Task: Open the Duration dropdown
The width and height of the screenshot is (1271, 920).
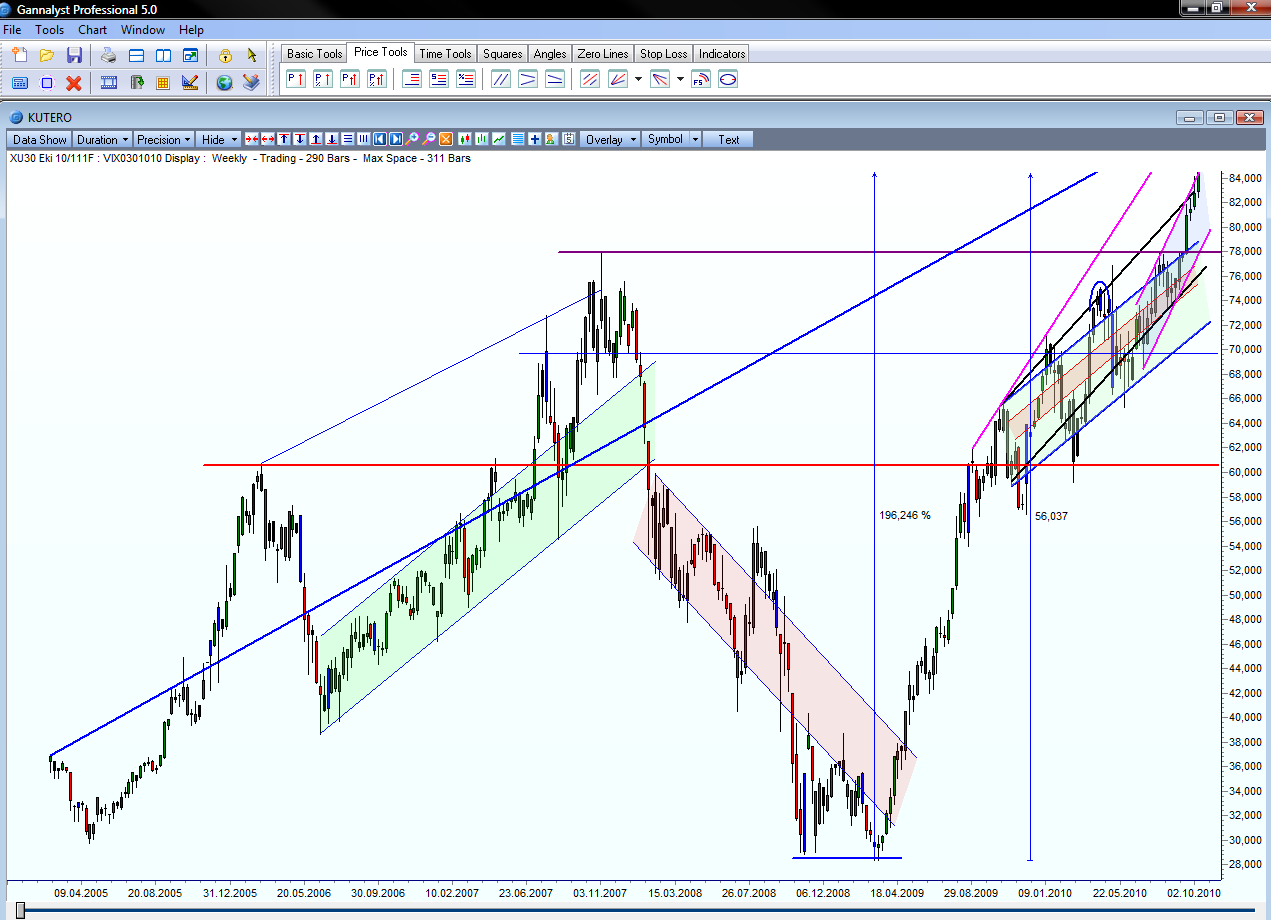Action: click(102, 139)
